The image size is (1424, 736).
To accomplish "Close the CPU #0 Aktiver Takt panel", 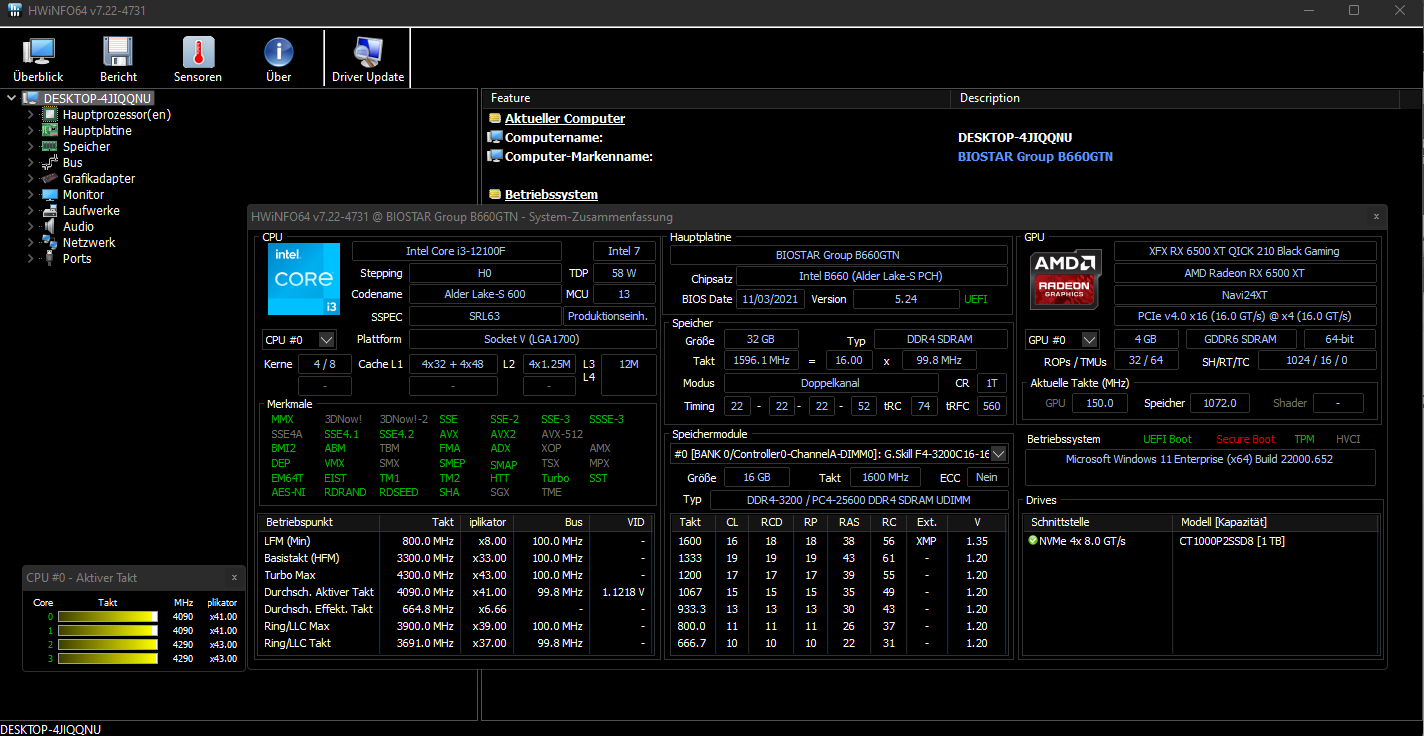I will (x=234, y=577).
